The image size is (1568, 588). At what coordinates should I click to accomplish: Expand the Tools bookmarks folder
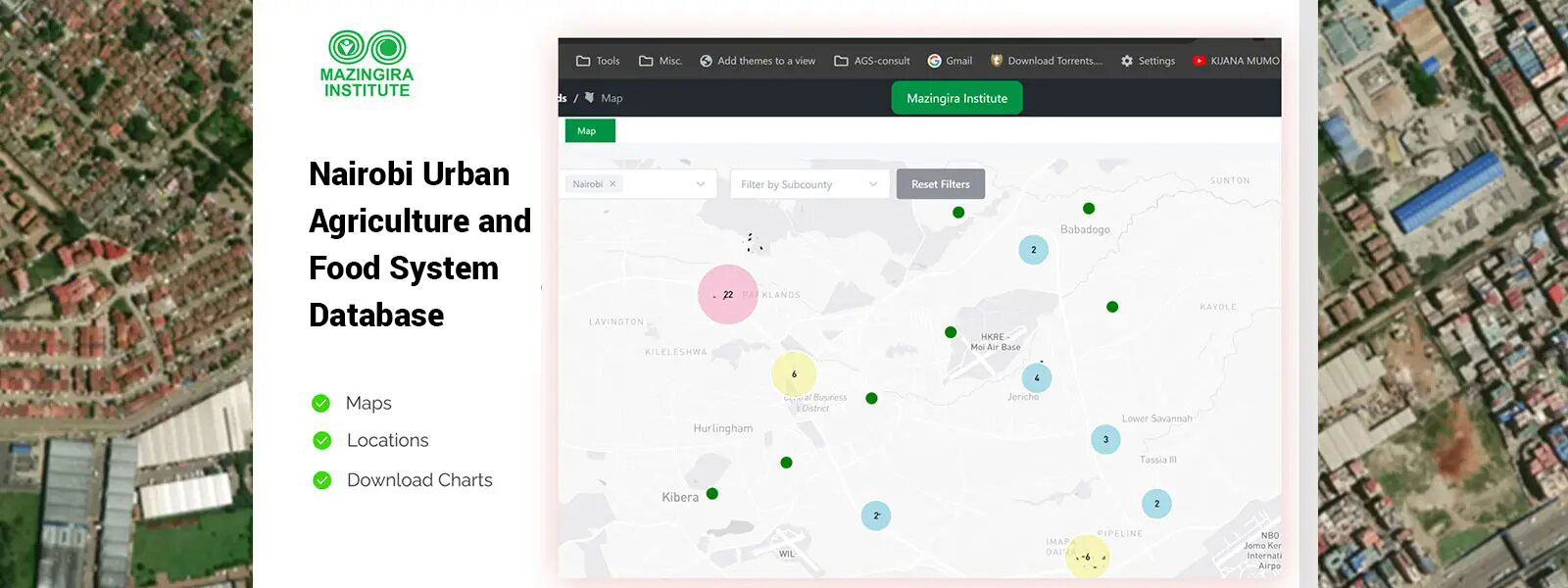[598, 61]
